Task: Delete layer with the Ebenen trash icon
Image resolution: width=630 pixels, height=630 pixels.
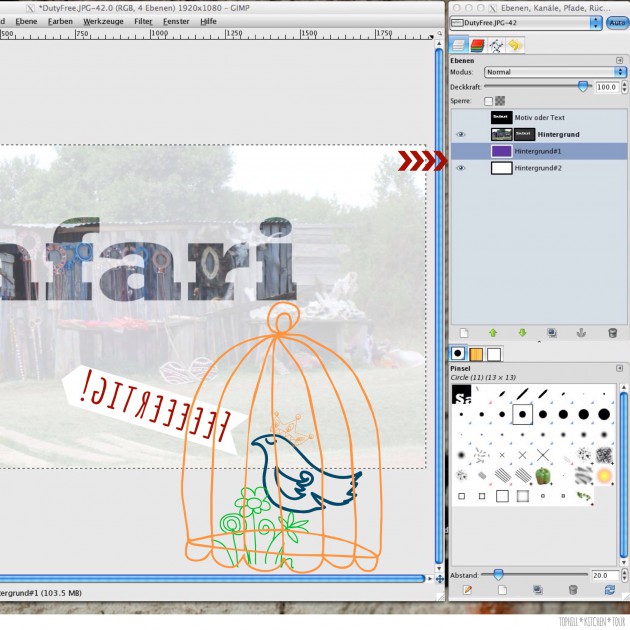Action: 612,333
